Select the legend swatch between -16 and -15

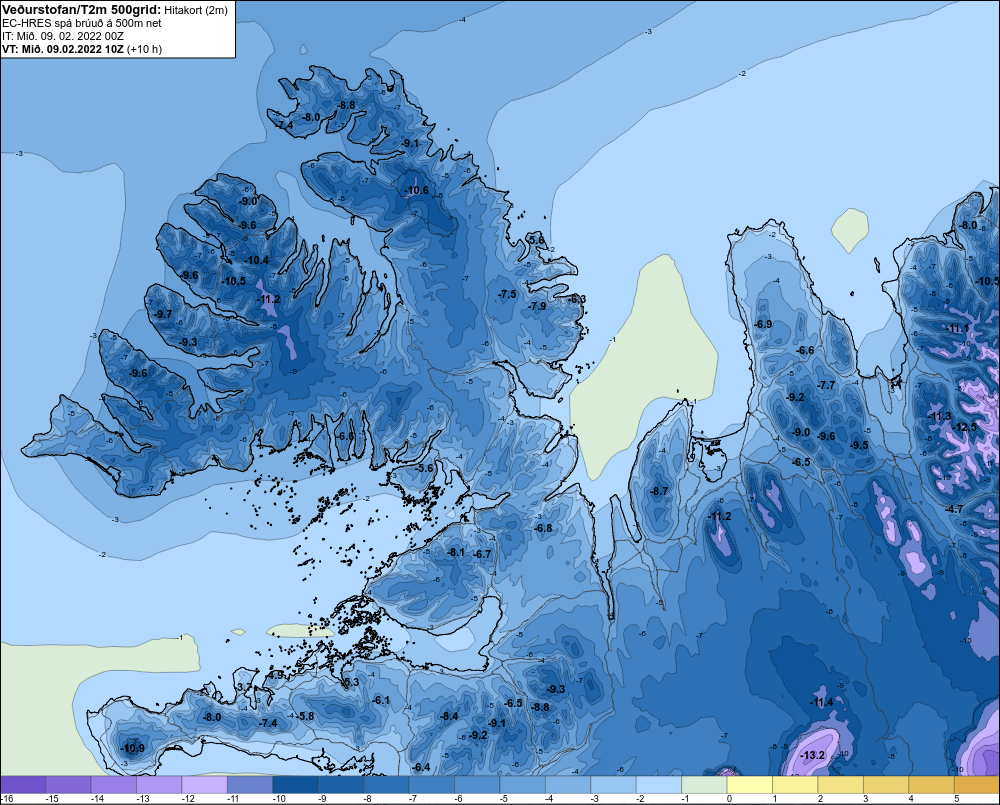point(23,785)
